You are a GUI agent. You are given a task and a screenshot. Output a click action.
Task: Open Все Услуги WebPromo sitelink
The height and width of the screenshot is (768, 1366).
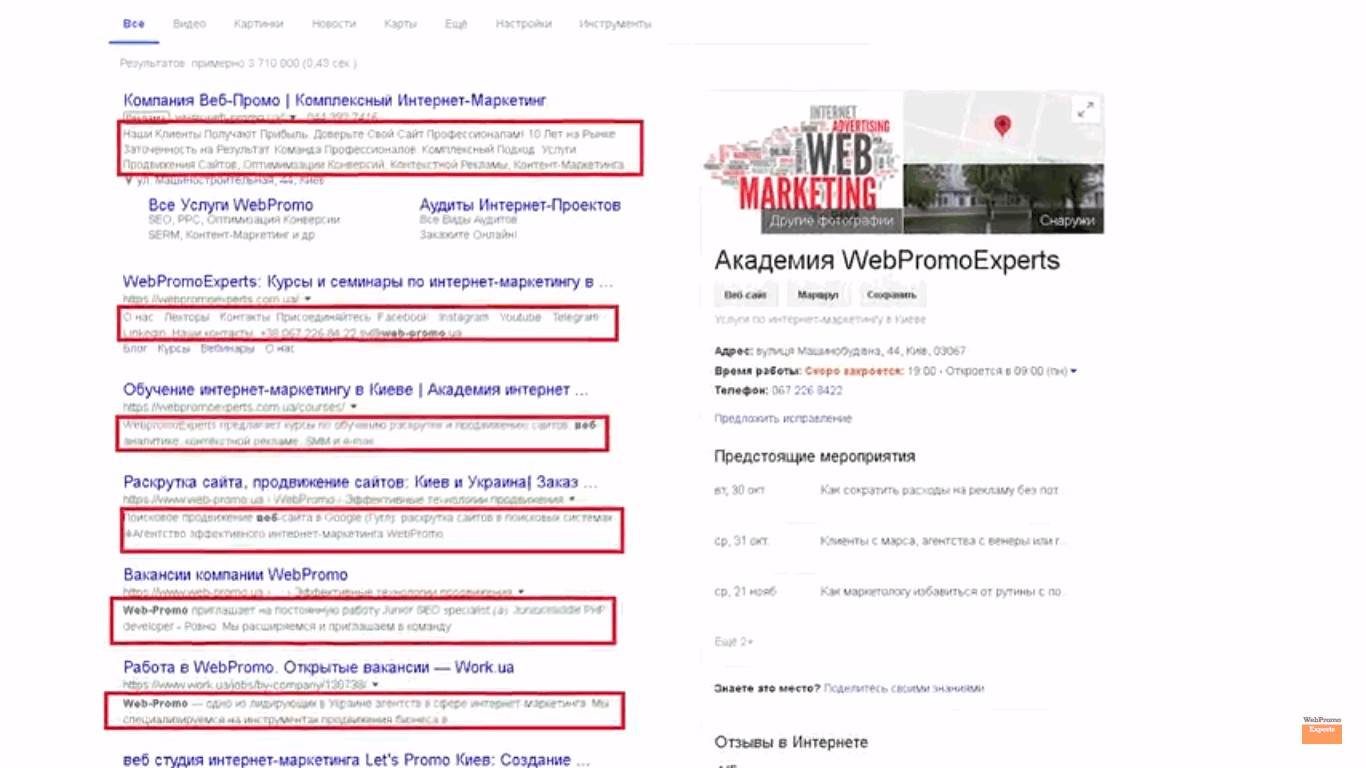(x=231, y=205)
